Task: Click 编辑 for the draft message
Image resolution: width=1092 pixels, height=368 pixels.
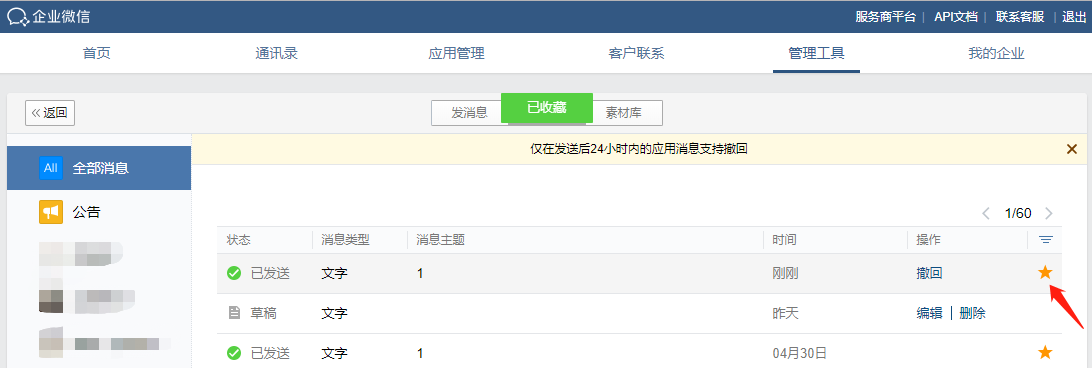Action: pyautogui.click(x=929, y=313)
